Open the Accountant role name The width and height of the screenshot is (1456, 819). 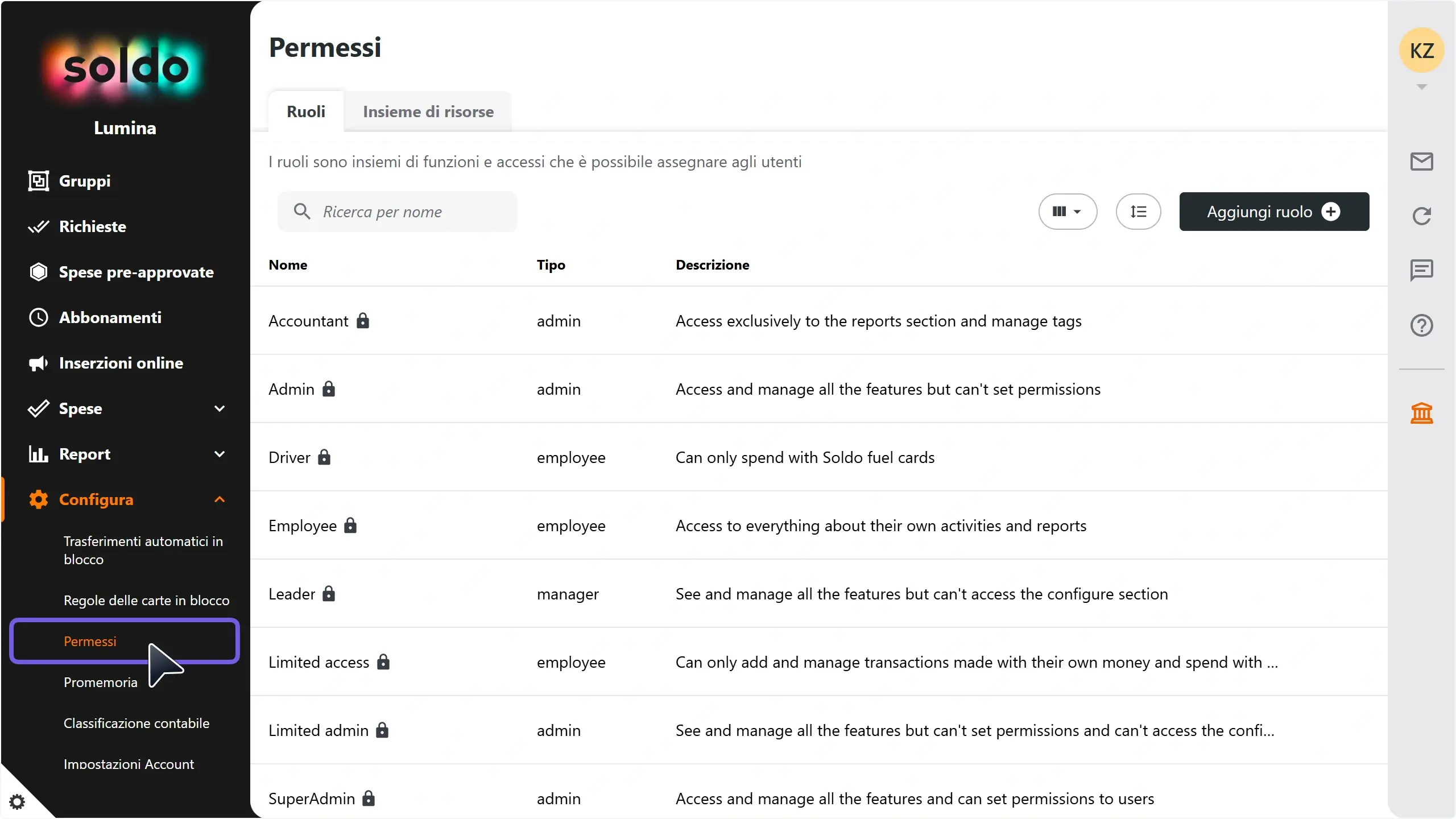click(x=308, y=321)
